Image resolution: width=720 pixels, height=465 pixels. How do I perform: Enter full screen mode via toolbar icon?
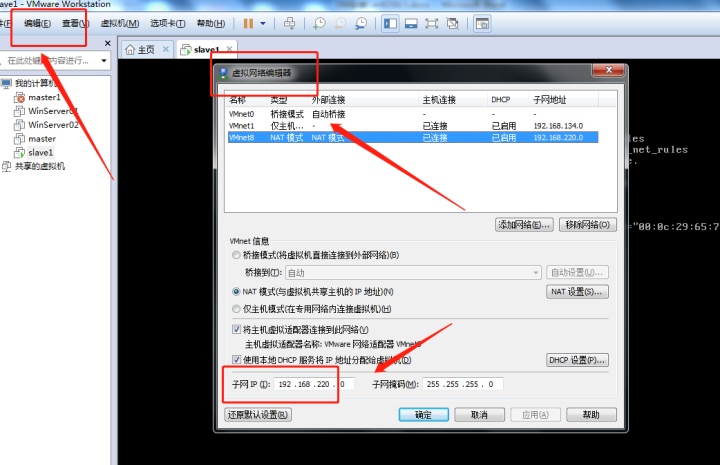point(432,23)
